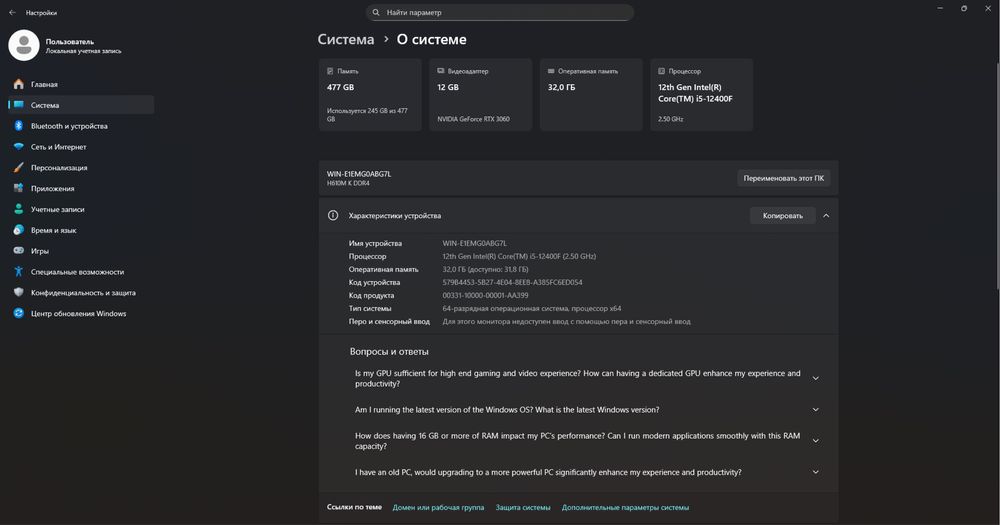The width and height of the screenshot is (1000, 525).
Task: Open Центр обновления Windows
Action: 81,313
